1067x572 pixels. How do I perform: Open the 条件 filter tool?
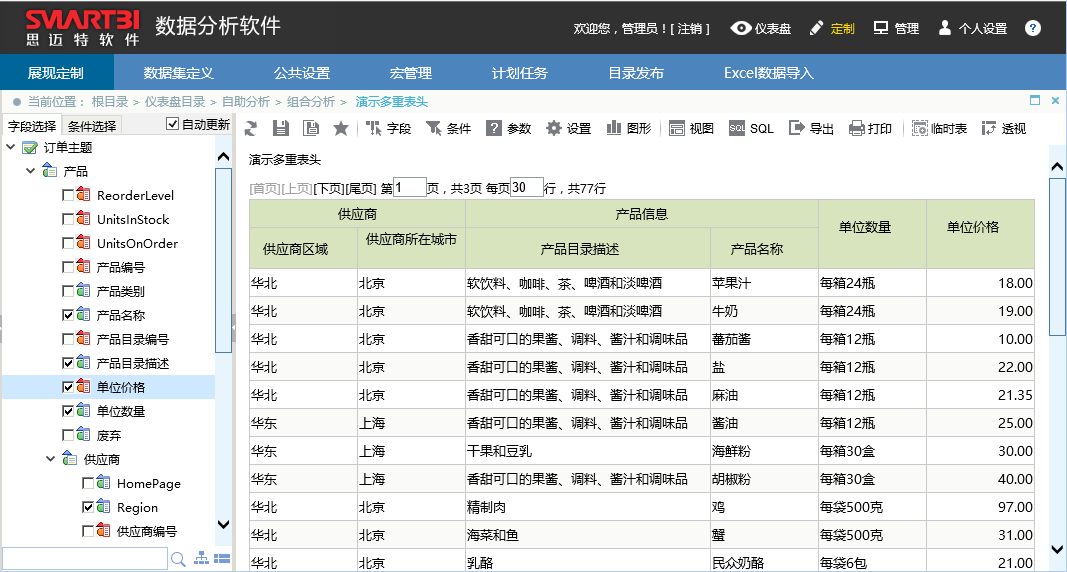(448, 129)
